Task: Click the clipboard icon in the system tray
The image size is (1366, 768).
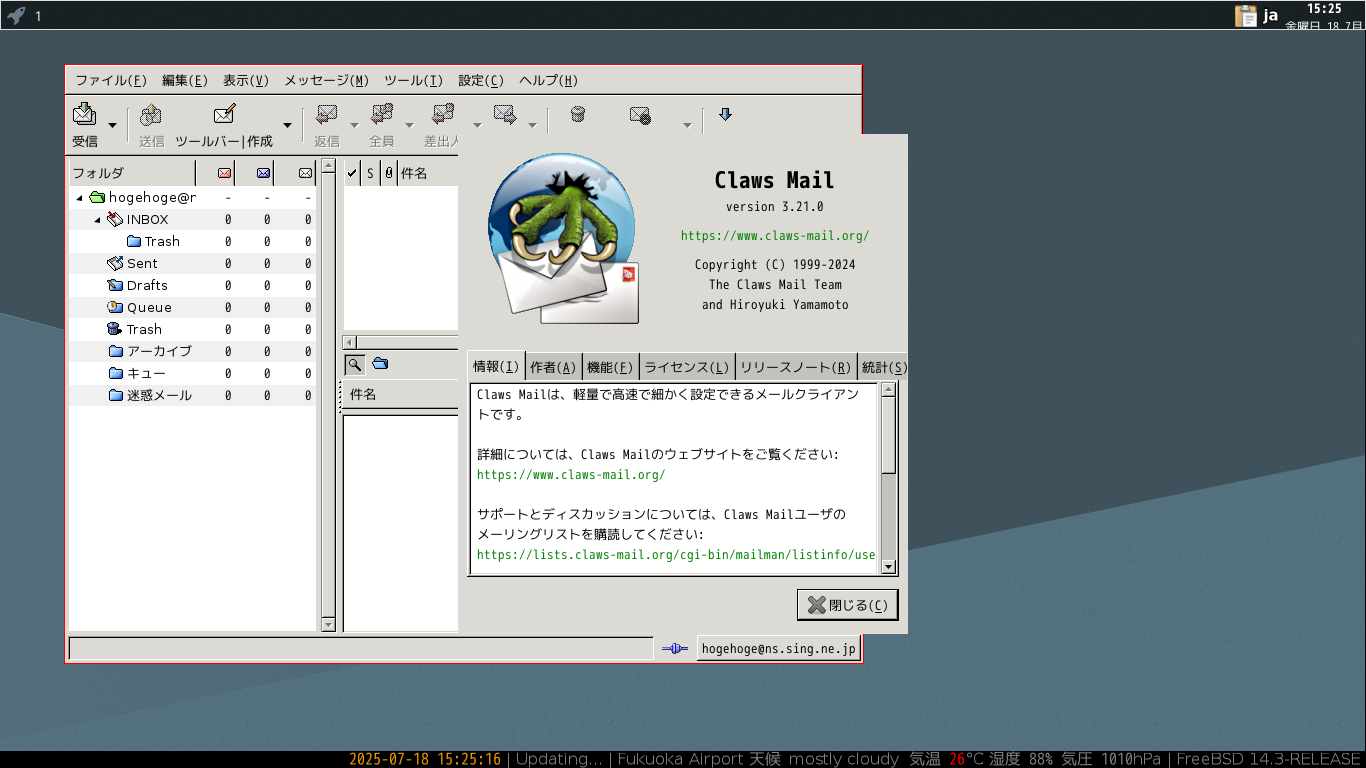Action: coord(1246,15)
